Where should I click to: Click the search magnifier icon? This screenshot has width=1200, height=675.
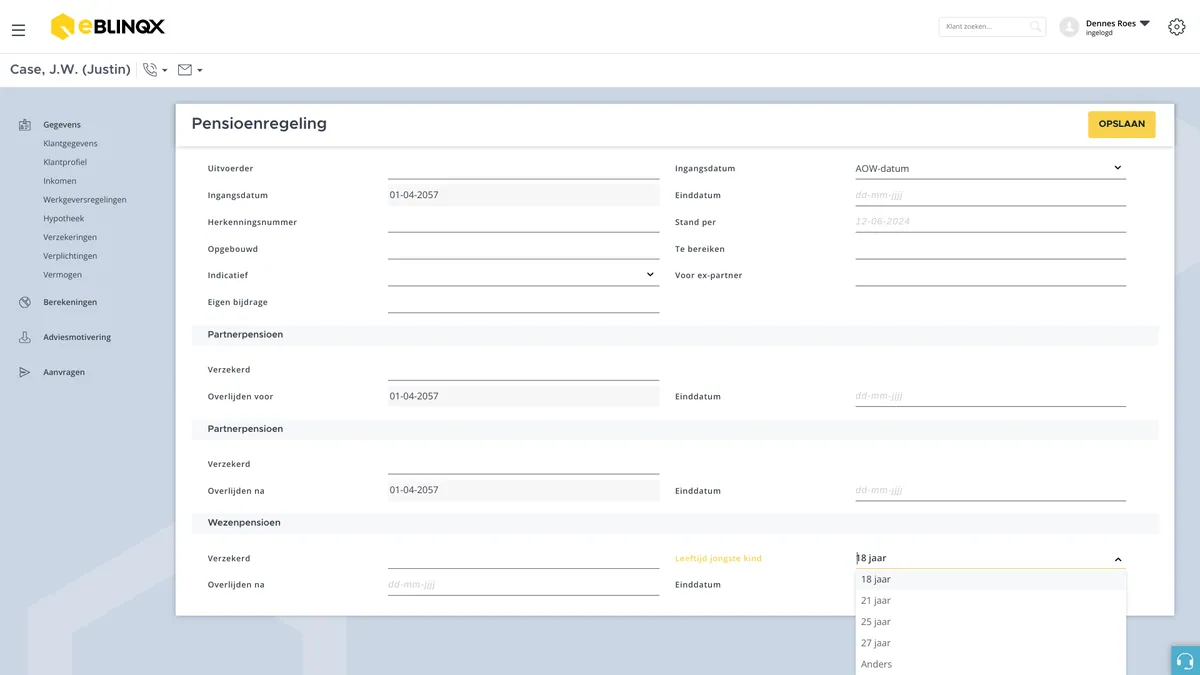click(x=1036, y=27)
